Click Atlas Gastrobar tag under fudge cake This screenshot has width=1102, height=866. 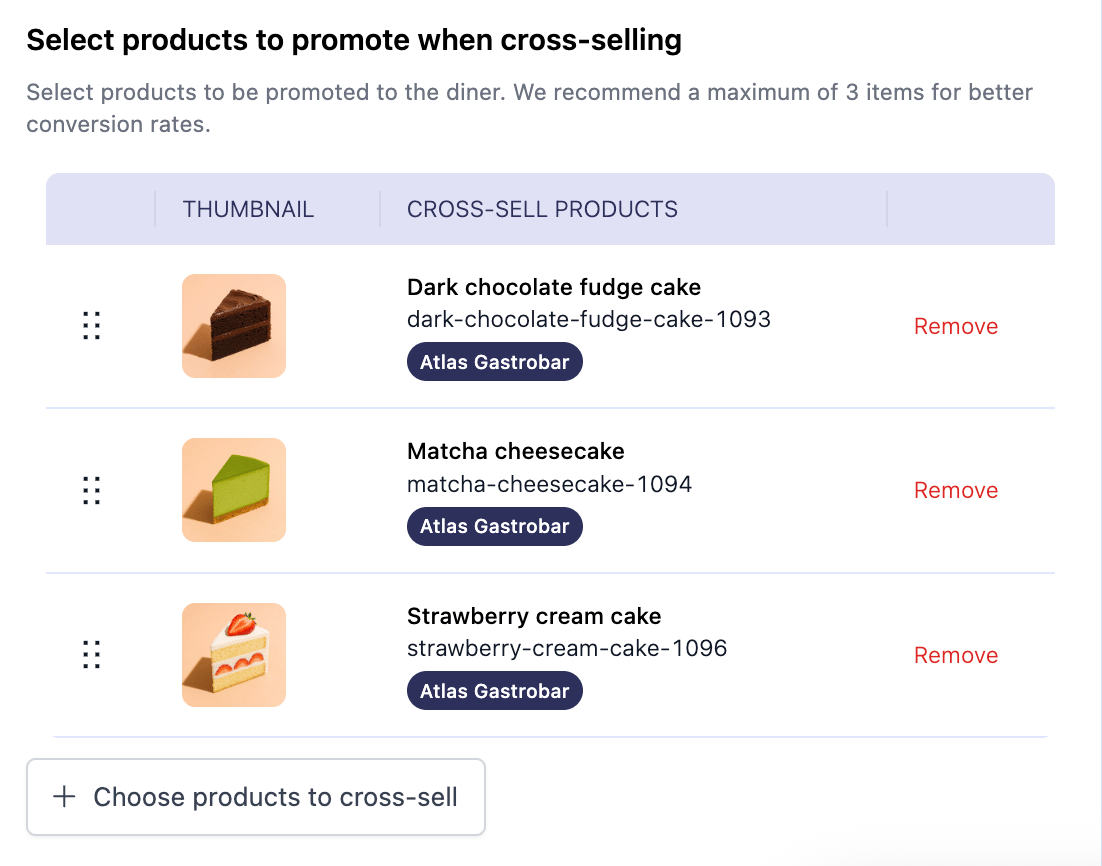495,361
